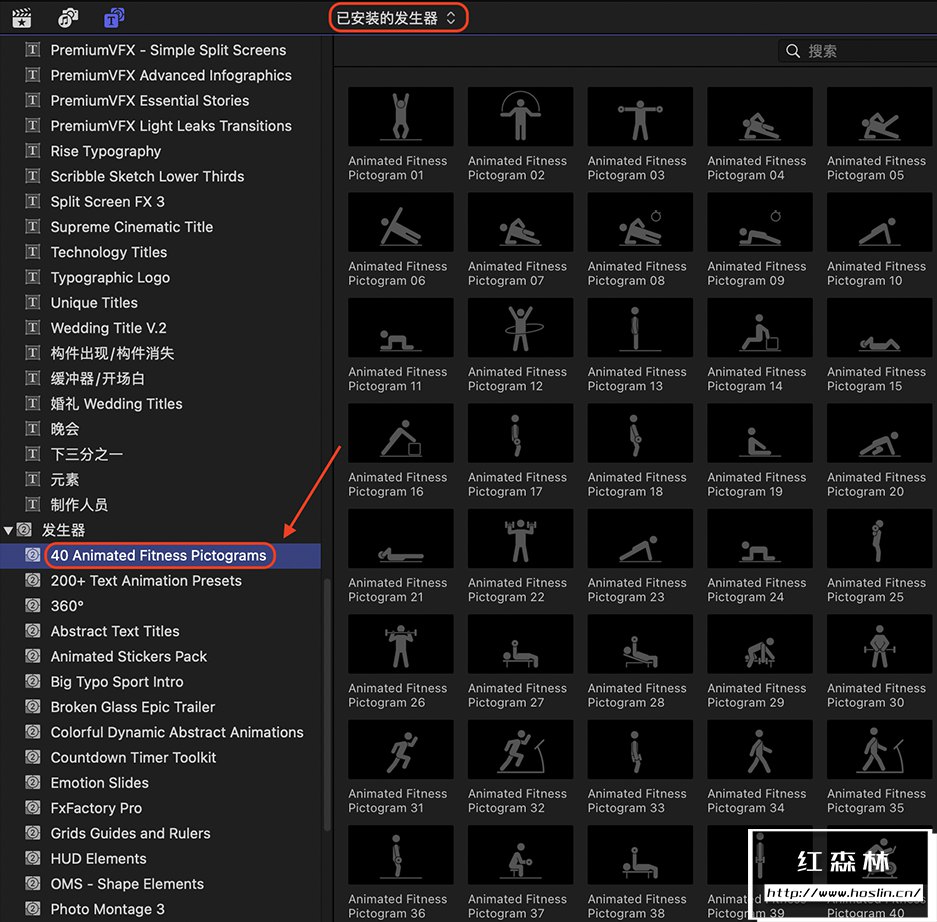Select Animated Fitness Pictogram 02 jump rope
Viewport: 937px width, 922px height.
(x=520, y=117)
